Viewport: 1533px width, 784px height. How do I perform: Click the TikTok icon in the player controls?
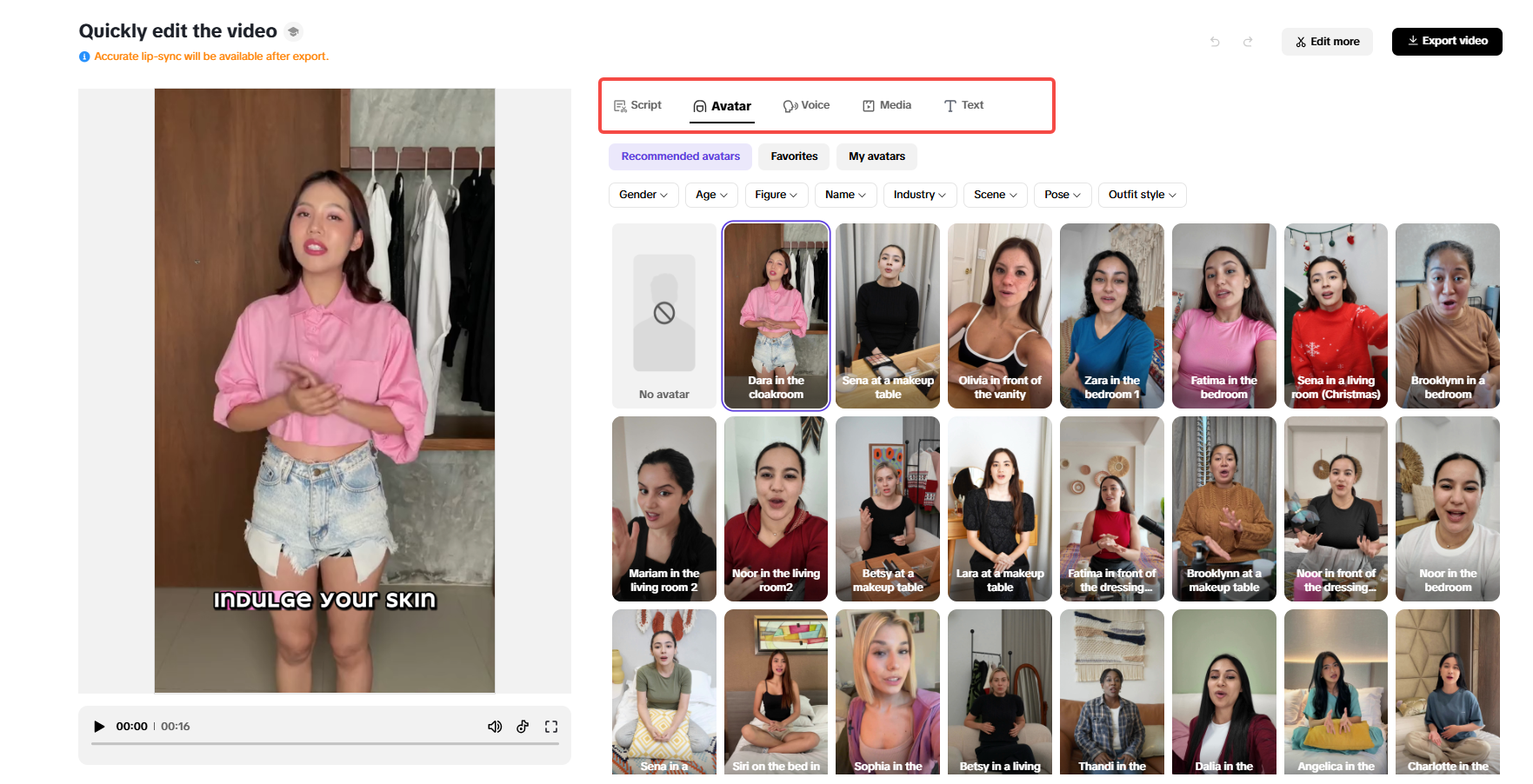[x=523, y=727]
